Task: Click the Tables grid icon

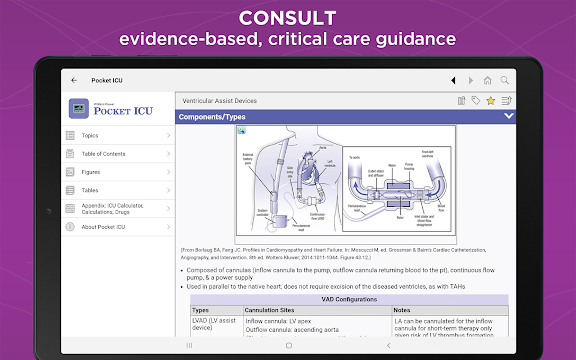Action: click(x=70, y=190)
